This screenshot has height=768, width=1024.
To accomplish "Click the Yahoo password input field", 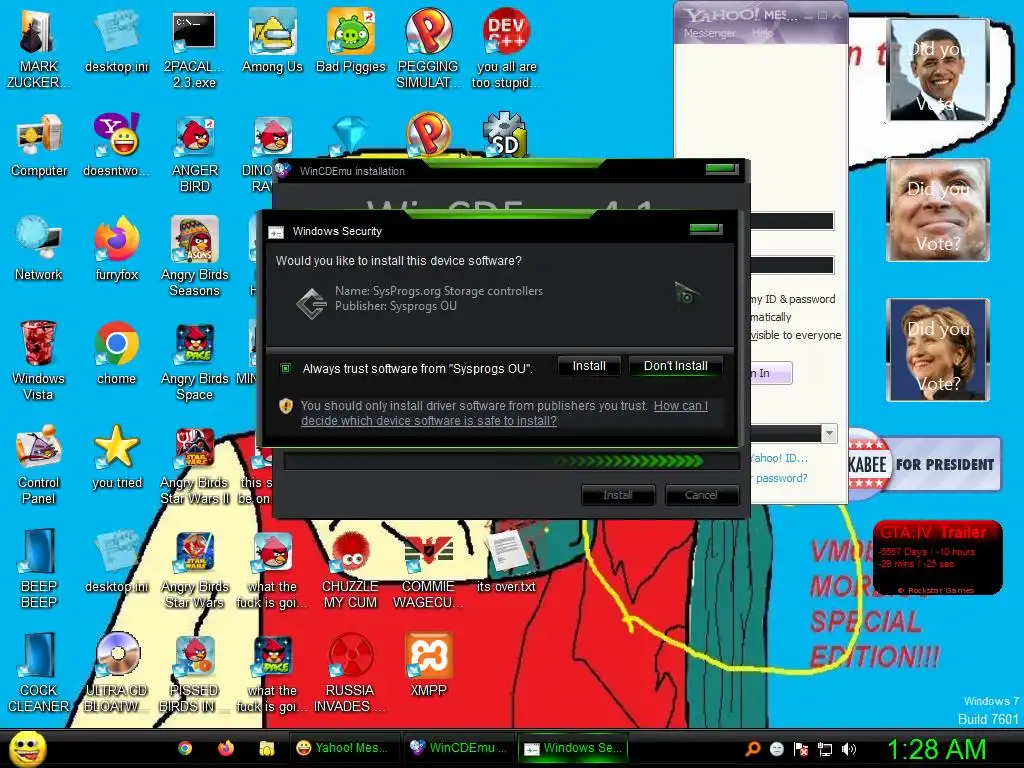I will (x=792, y=264).
